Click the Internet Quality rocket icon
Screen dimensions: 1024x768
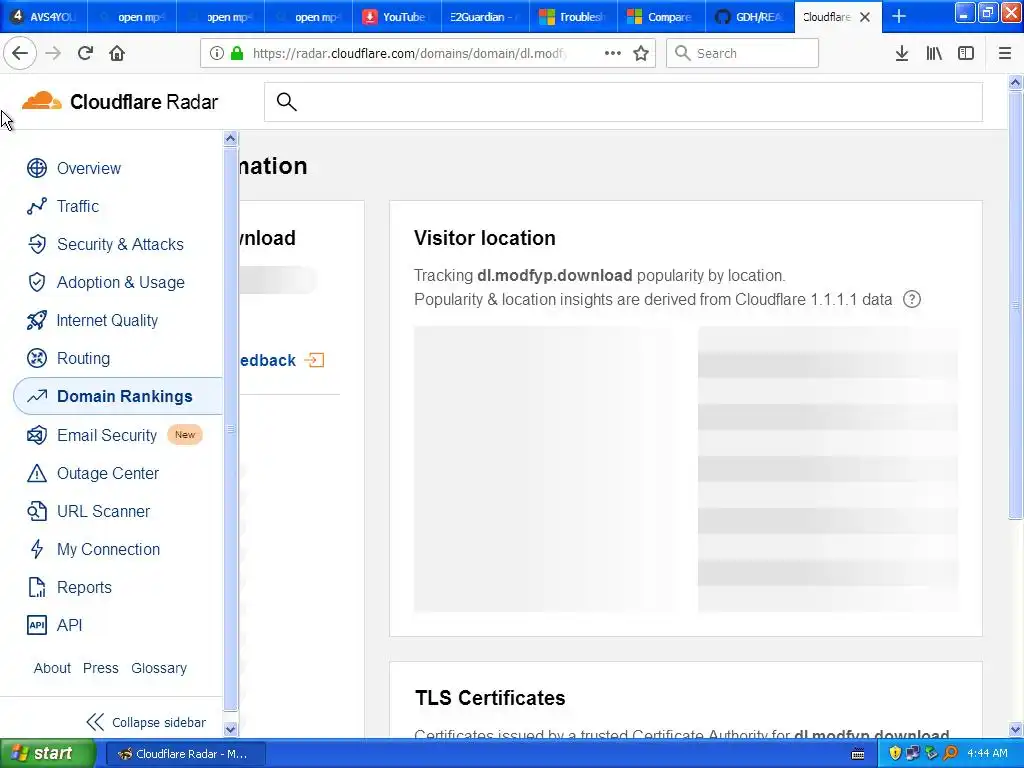pyautogui.click(x=37, y=321)
